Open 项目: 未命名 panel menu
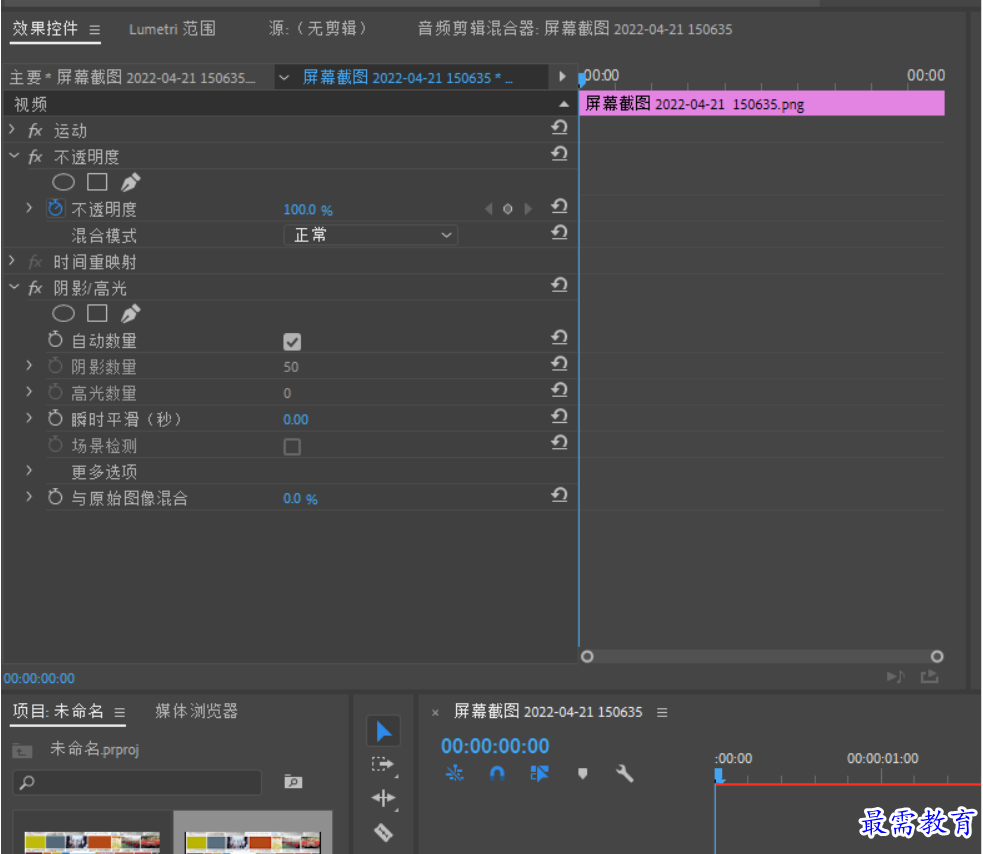Viewport: 983px width, 854px height. pyautogui.click(x=120, y=712)
